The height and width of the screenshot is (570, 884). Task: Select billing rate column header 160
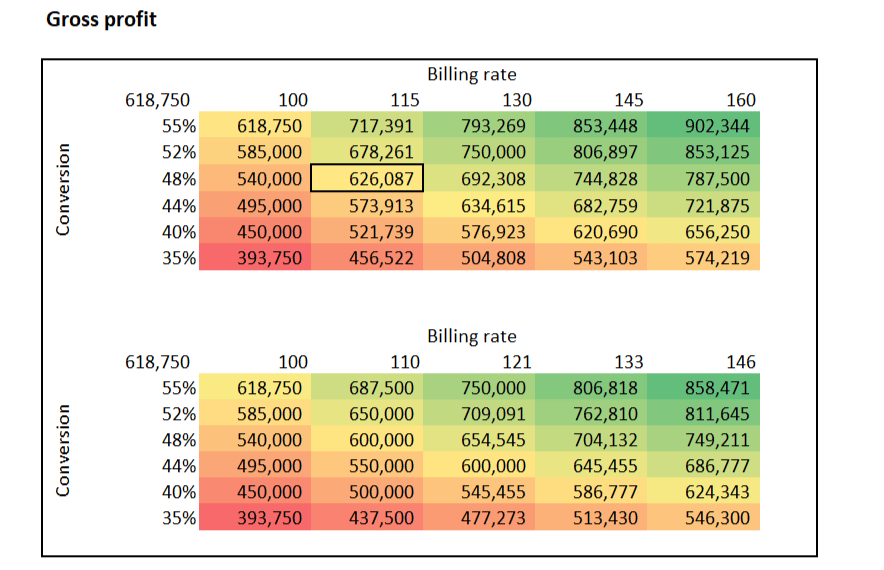(741, 100)
